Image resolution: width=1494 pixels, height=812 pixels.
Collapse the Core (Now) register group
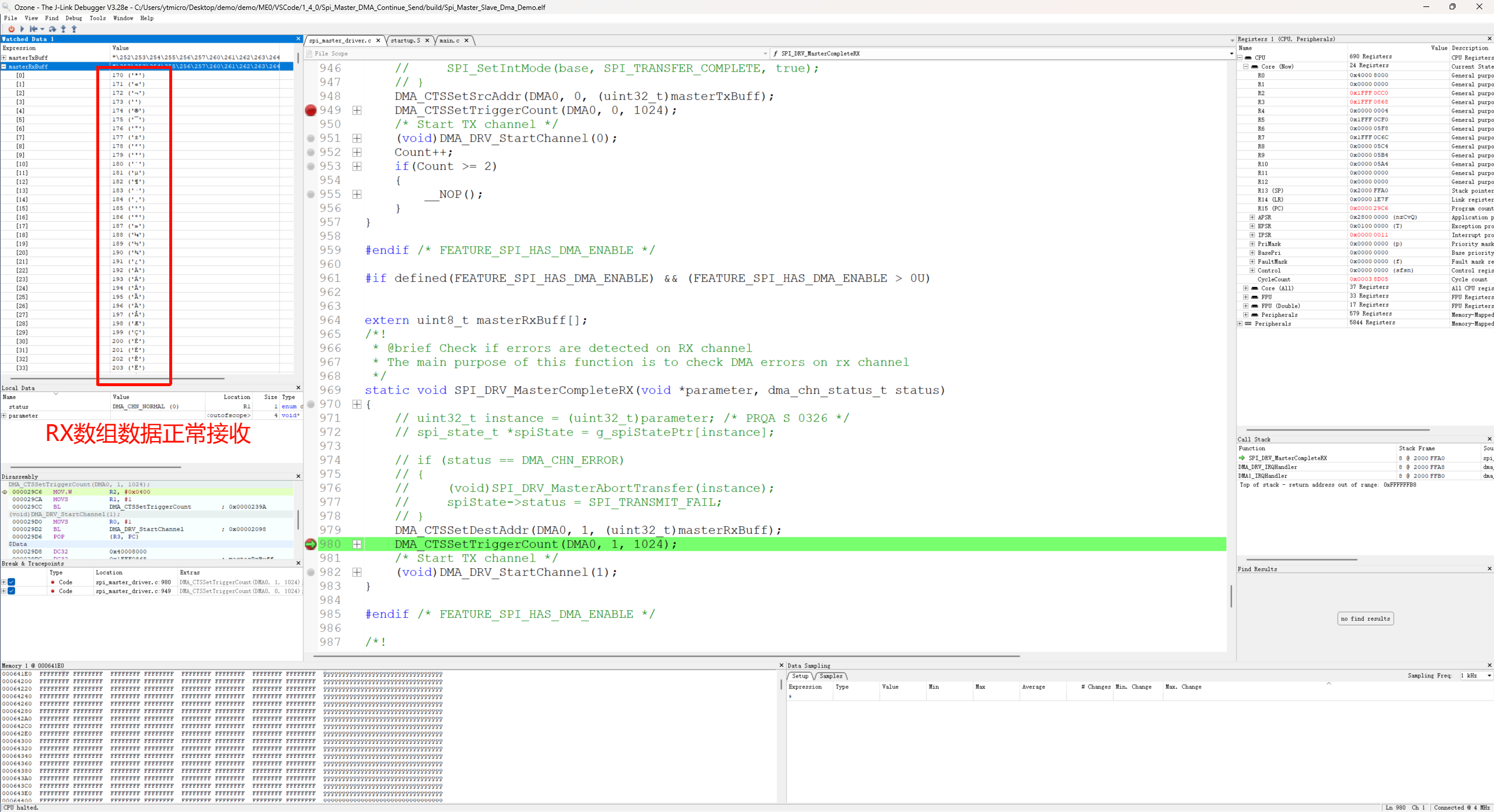click(x=1245, y=66)
